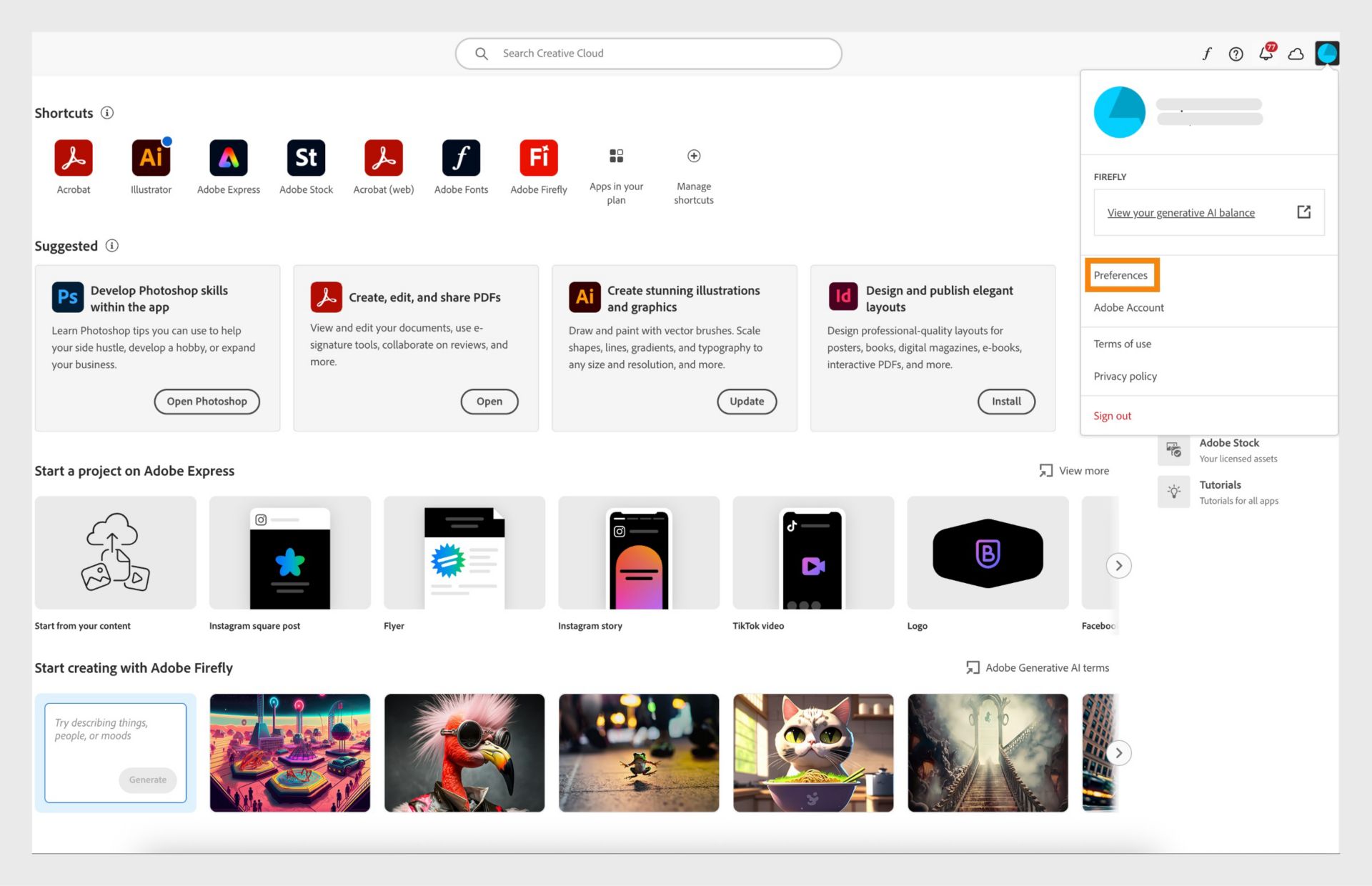Open Adobe Account from the menu

point(1128,307)
